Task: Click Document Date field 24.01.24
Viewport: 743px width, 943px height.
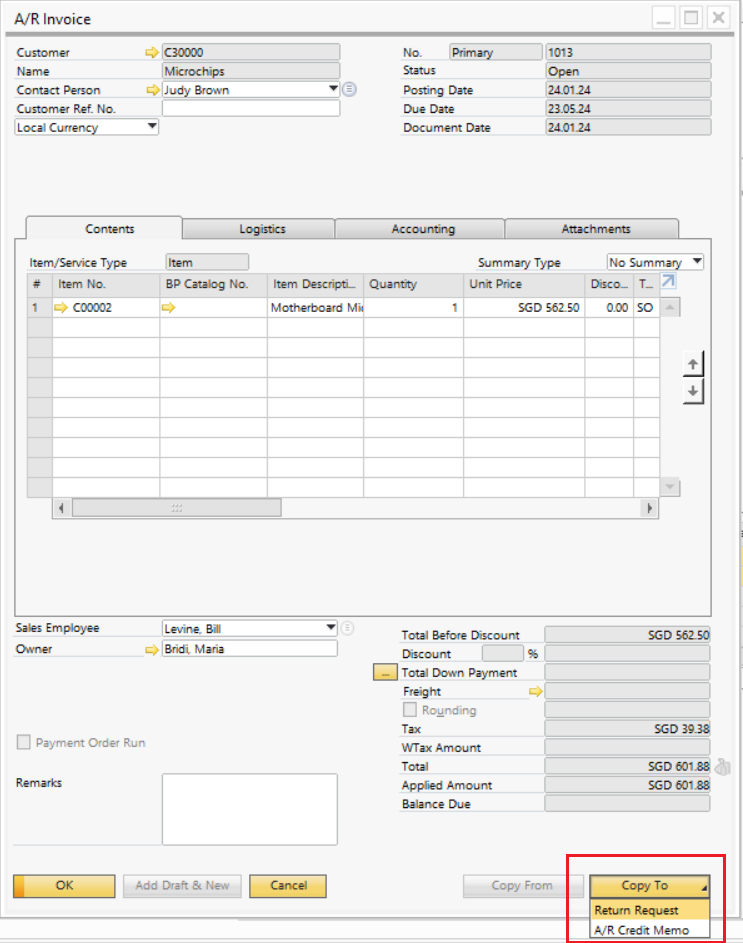Action: (x=628, y=127)
